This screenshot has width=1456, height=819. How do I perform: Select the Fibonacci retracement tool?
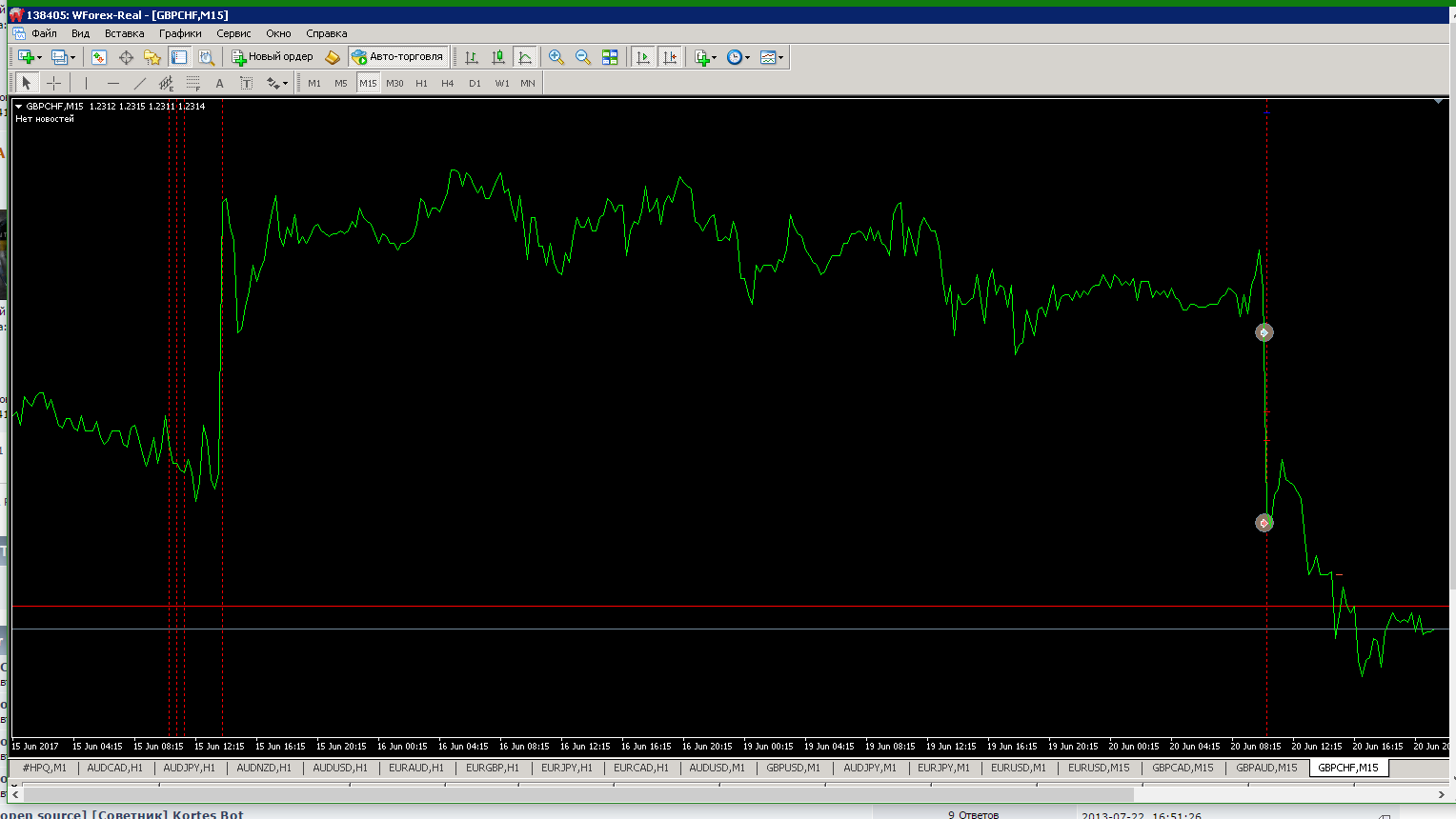point(192,83)
